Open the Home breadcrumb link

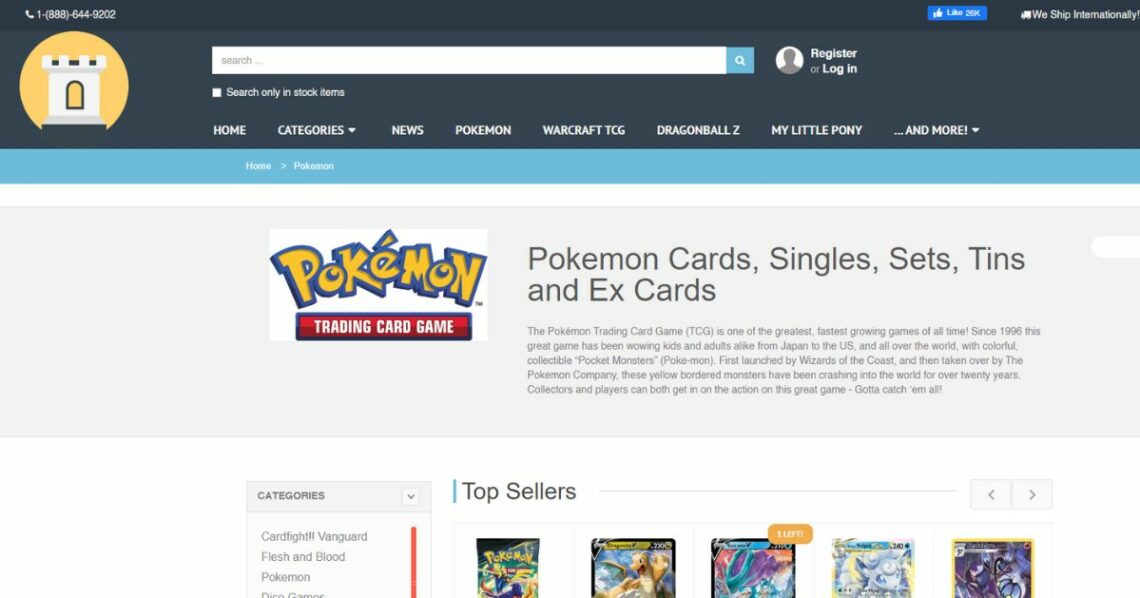[x=258, y=166]
